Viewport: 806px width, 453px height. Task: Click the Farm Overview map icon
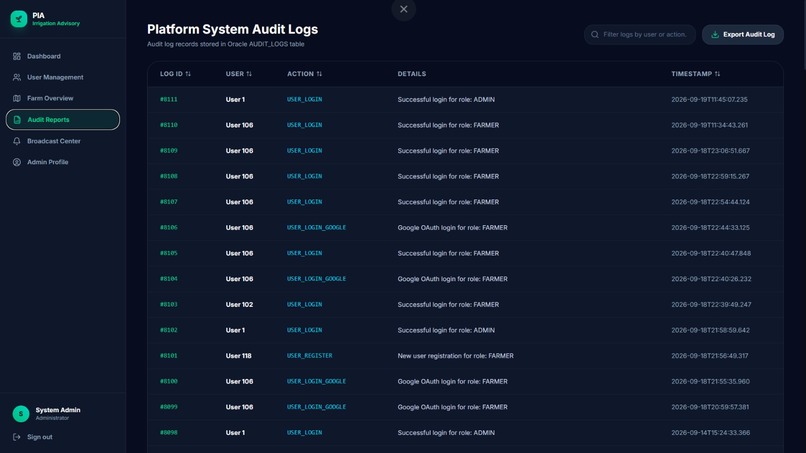click(17, 98)
